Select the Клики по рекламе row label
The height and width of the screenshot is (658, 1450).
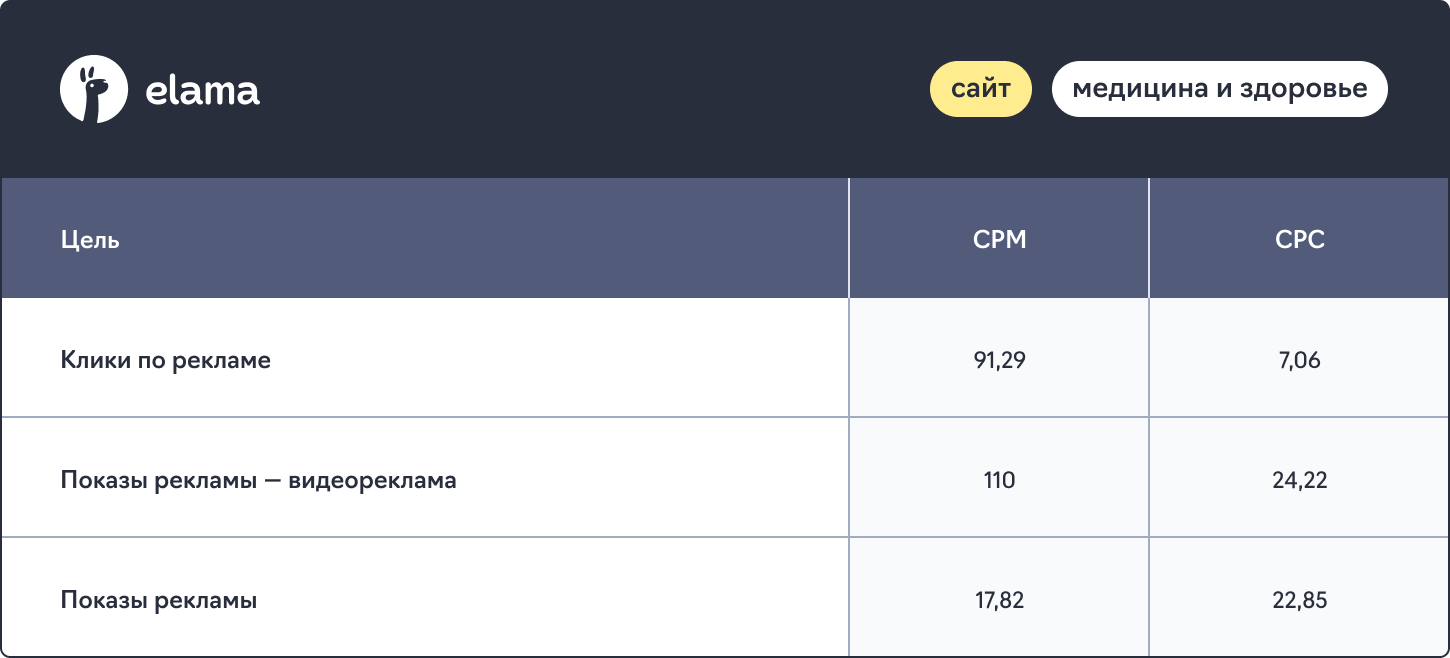[x=166, y=360]
